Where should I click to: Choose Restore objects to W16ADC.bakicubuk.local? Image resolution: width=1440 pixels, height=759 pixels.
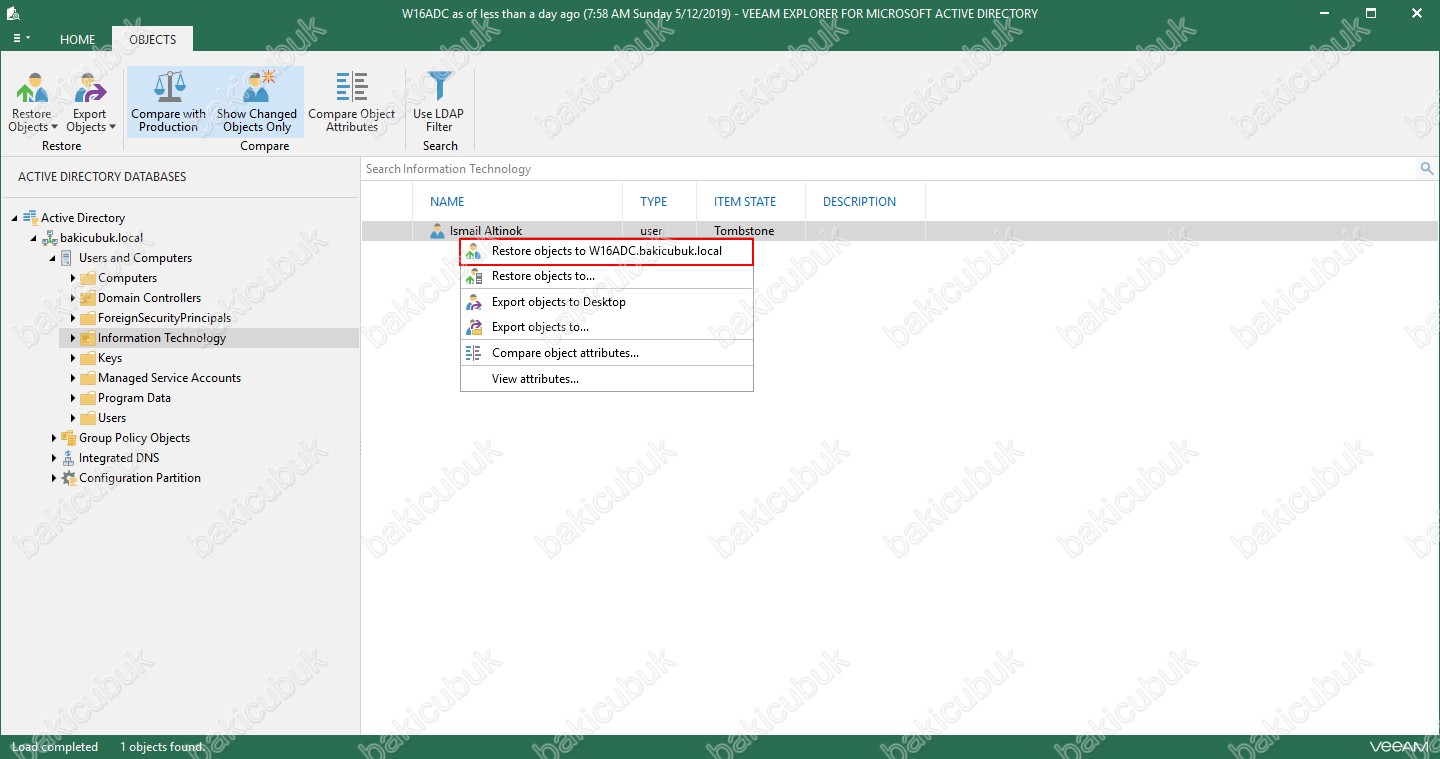(x=606, y=251)
